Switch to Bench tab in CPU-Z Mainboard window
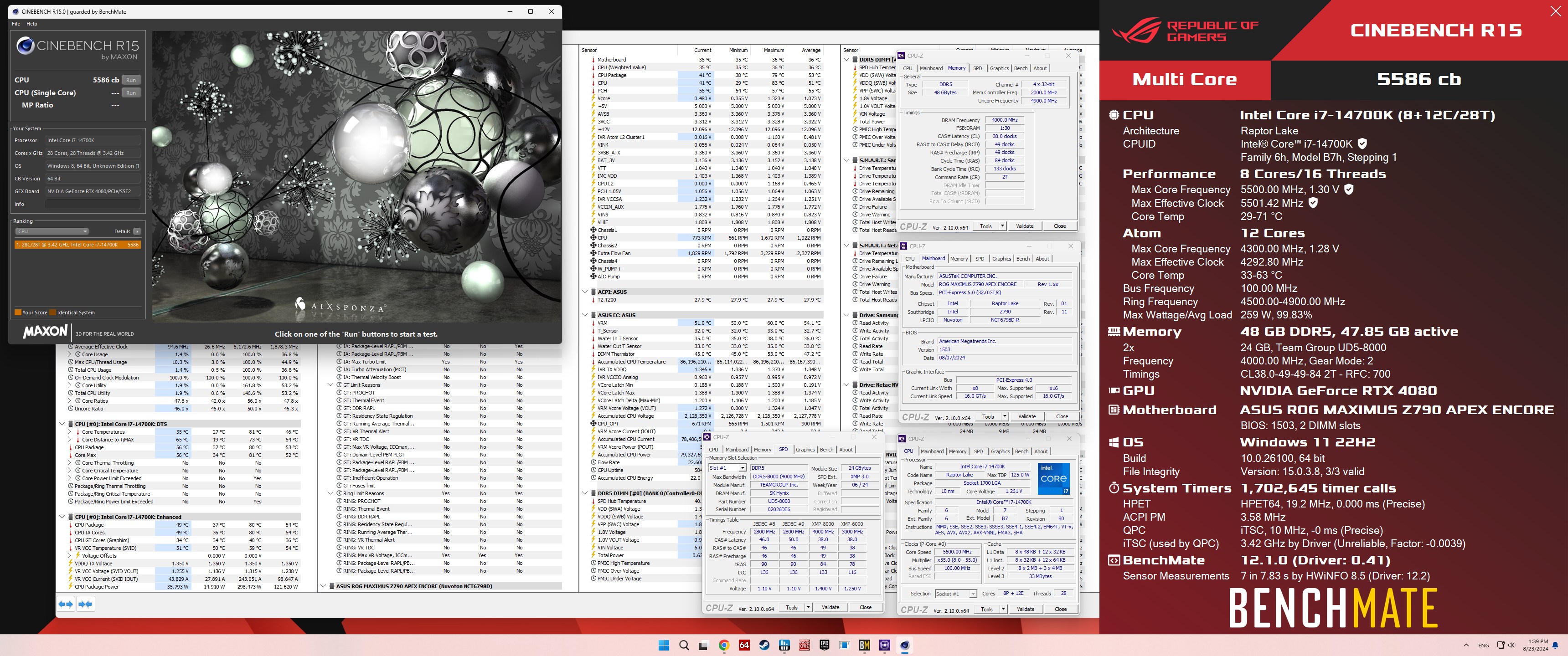Image resolution: width=1568 pixels, height=656 pixels. 1023,259
